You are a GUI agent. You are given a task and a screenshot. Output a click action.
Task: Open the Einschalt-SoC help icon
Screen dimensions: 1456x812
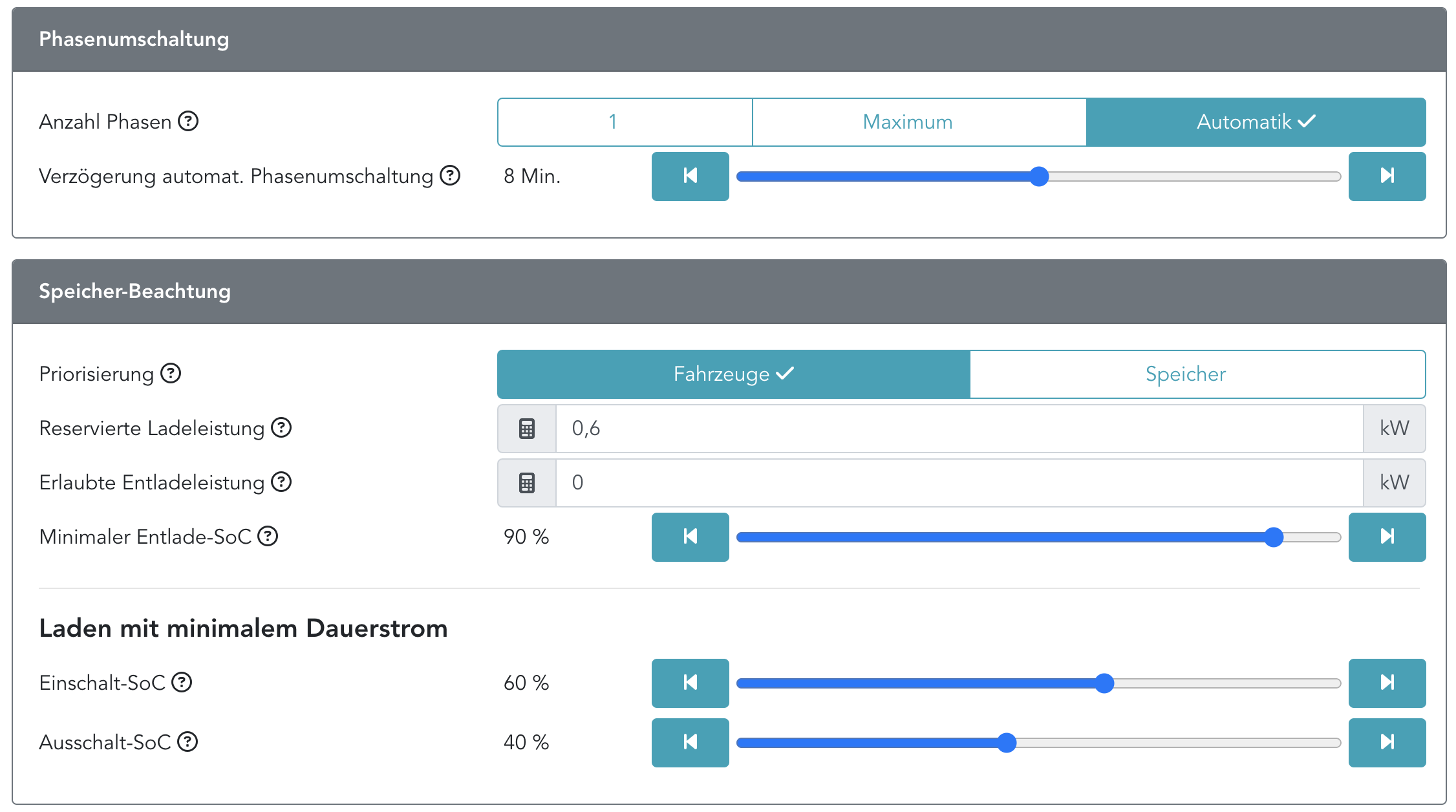tap(182, 682)
